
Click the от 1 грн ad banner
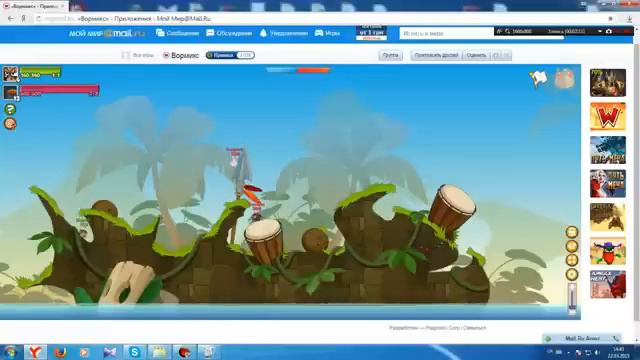(371, 33)
